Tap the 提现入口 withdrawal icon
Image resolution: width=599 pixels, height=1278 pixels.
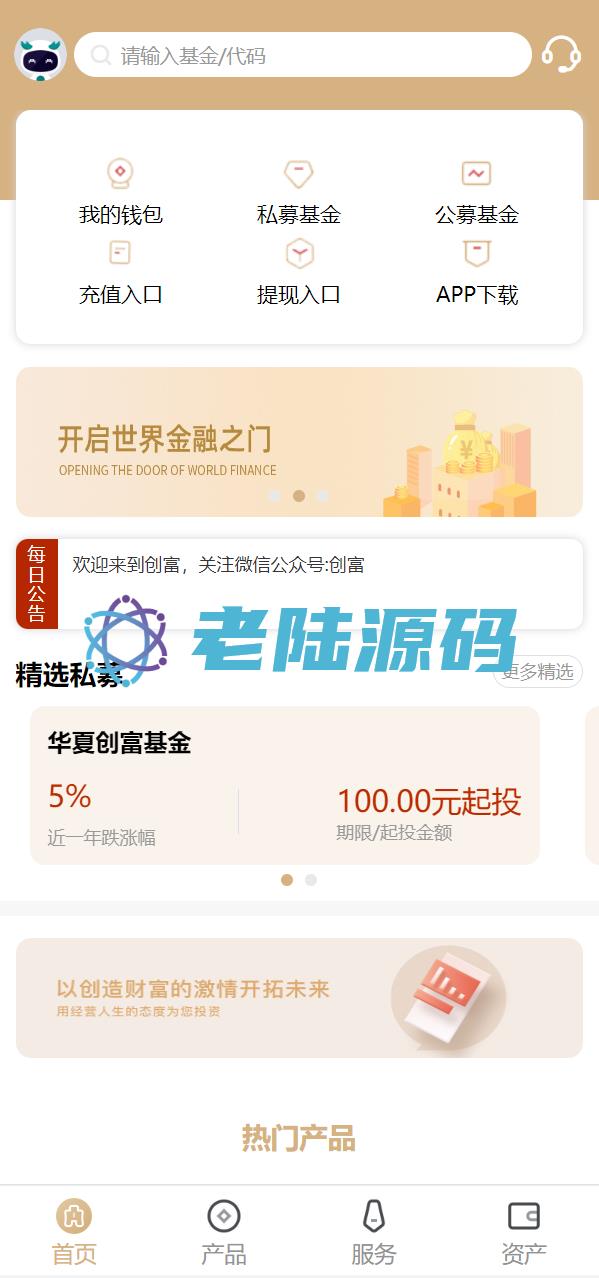(299, 253)
